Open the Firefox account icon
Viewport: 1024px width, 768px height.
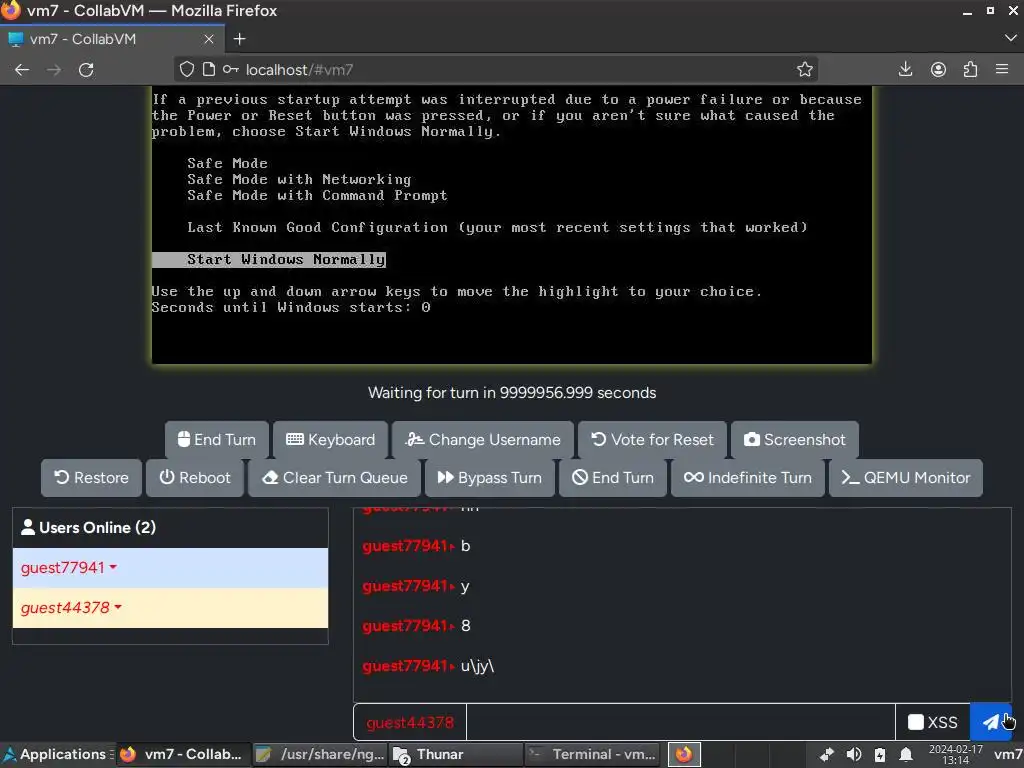pos(938,69)
